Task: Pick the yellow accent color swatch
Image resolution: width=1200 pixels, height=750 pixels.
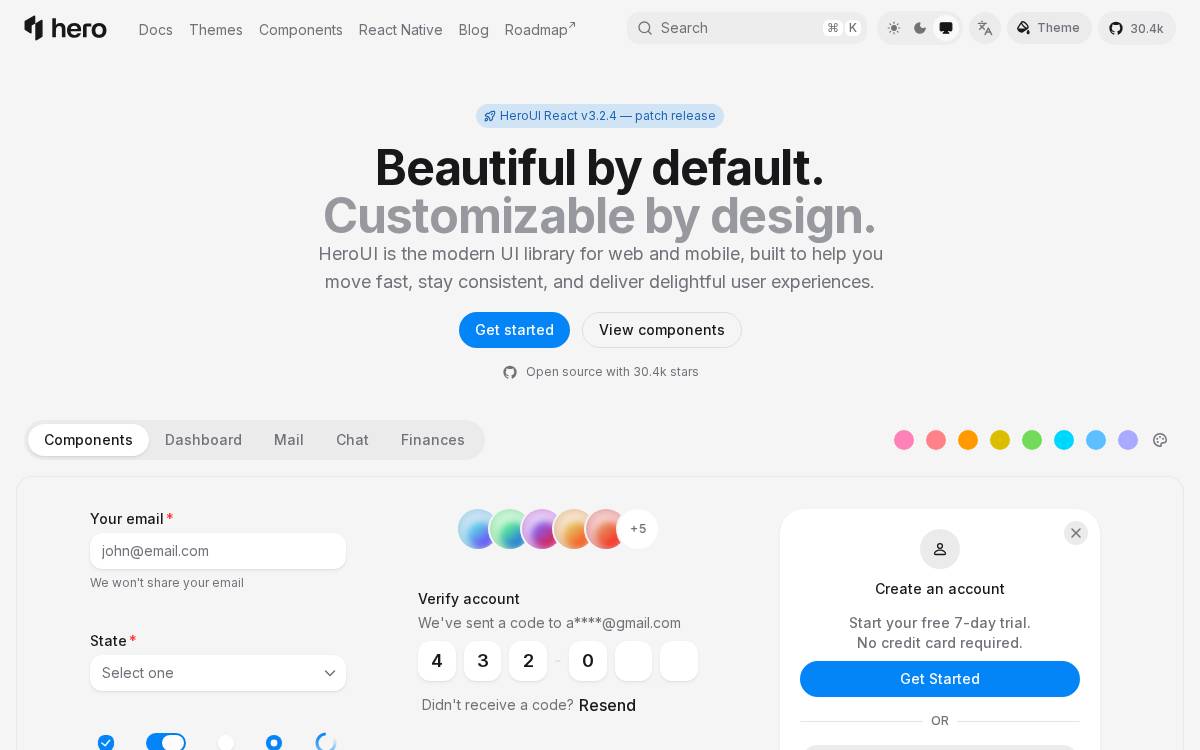Action: coord(1000,440)
